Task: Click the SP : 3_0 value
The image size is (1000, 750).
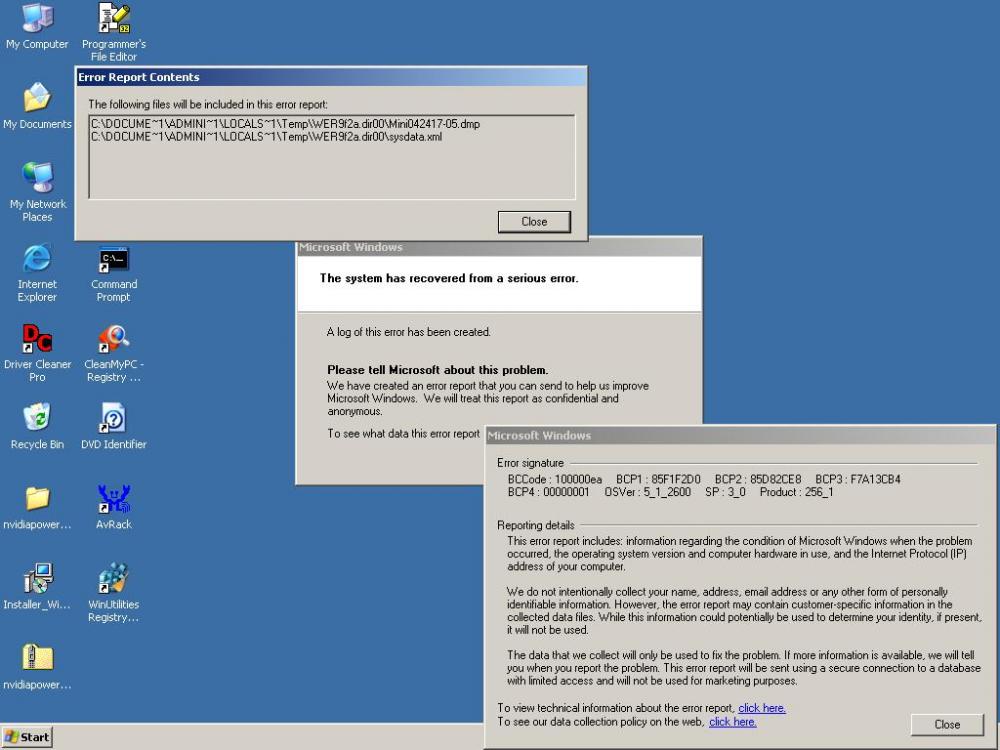Action: point(724,492)
